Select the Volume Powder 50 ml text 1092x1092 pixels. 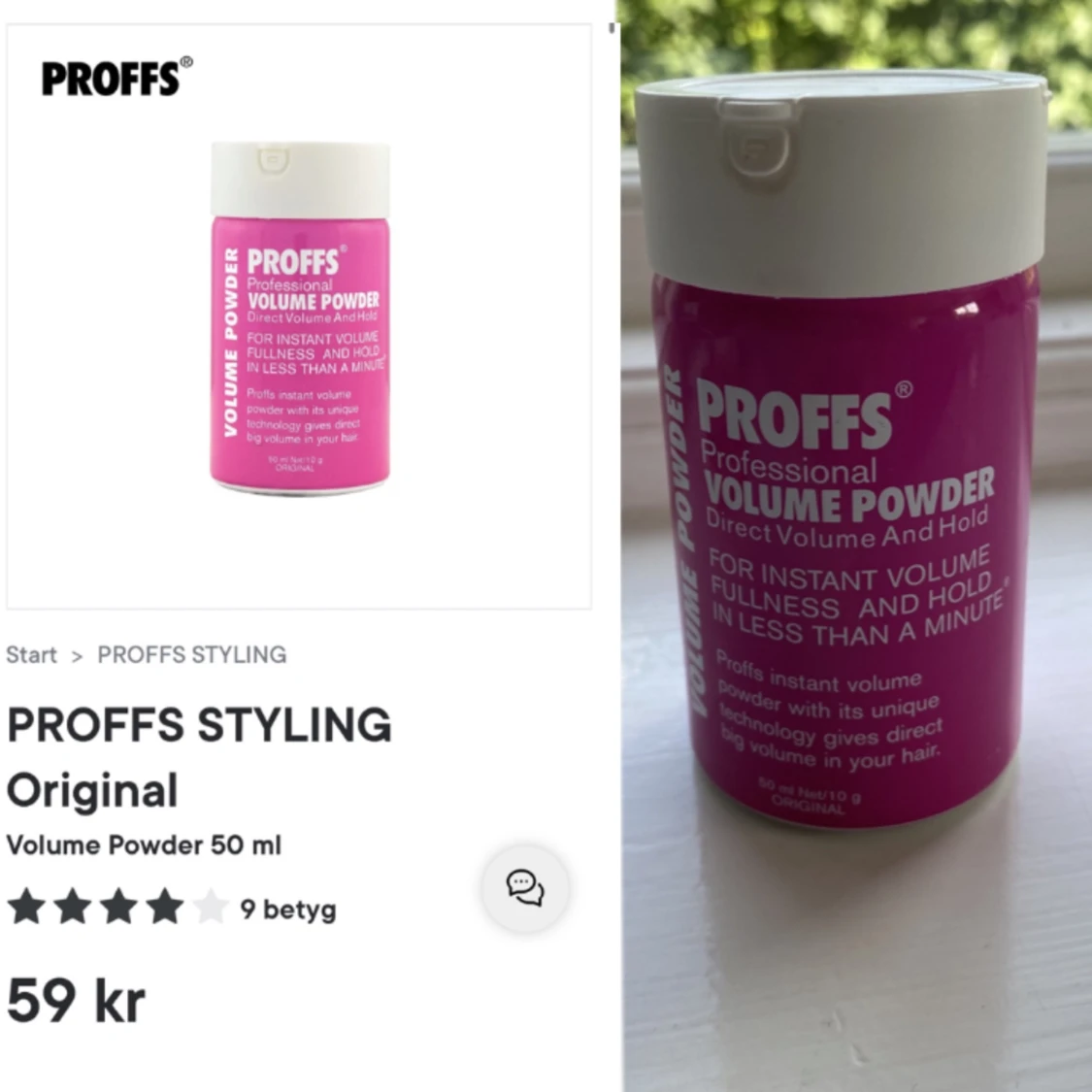click(x=144, y=845)
